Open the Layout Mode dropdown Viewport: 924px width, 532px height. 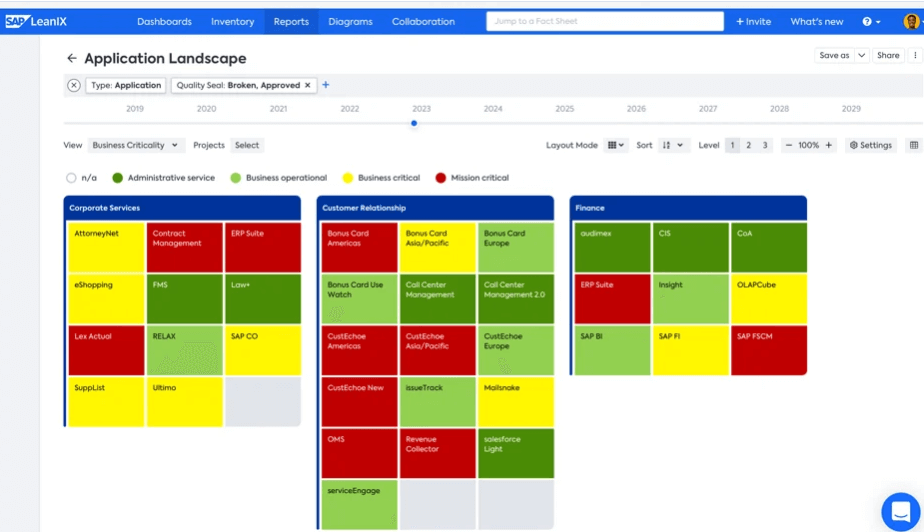616,145
